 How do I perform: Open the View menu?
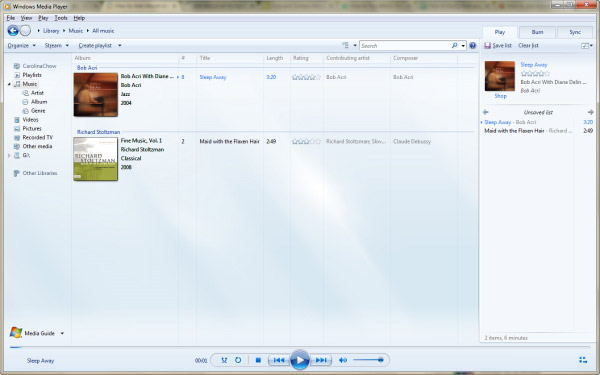click(26, 18)
